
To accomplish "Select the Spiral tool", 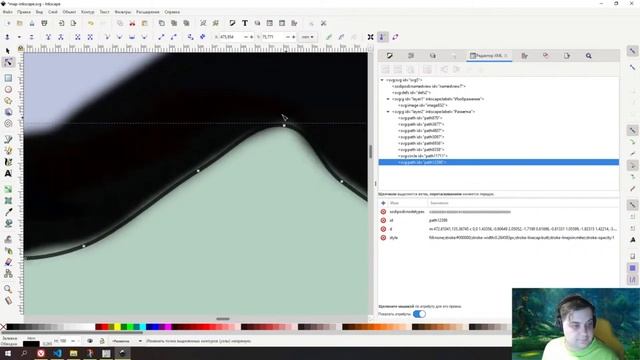I will click(x=8, y=124).
